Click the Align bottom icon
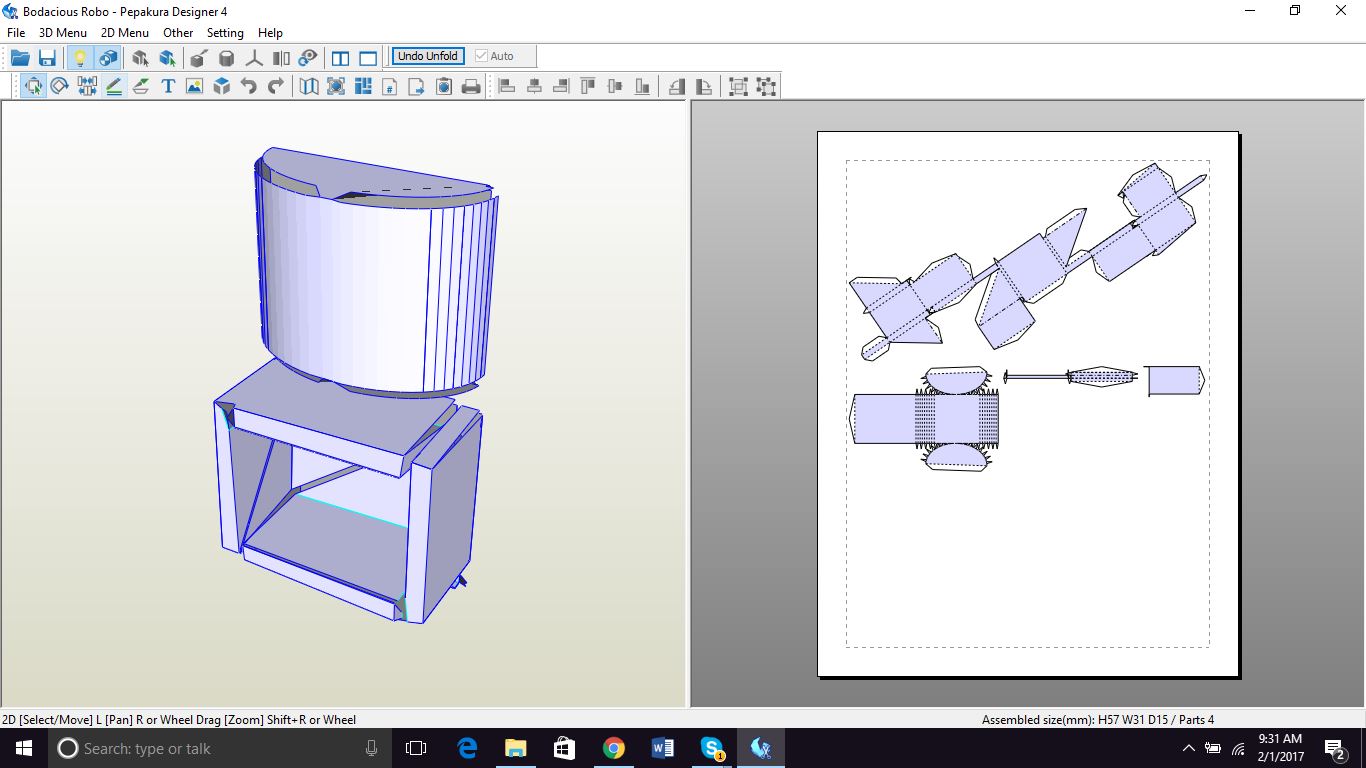The image size is (1366, 768). 642,86
